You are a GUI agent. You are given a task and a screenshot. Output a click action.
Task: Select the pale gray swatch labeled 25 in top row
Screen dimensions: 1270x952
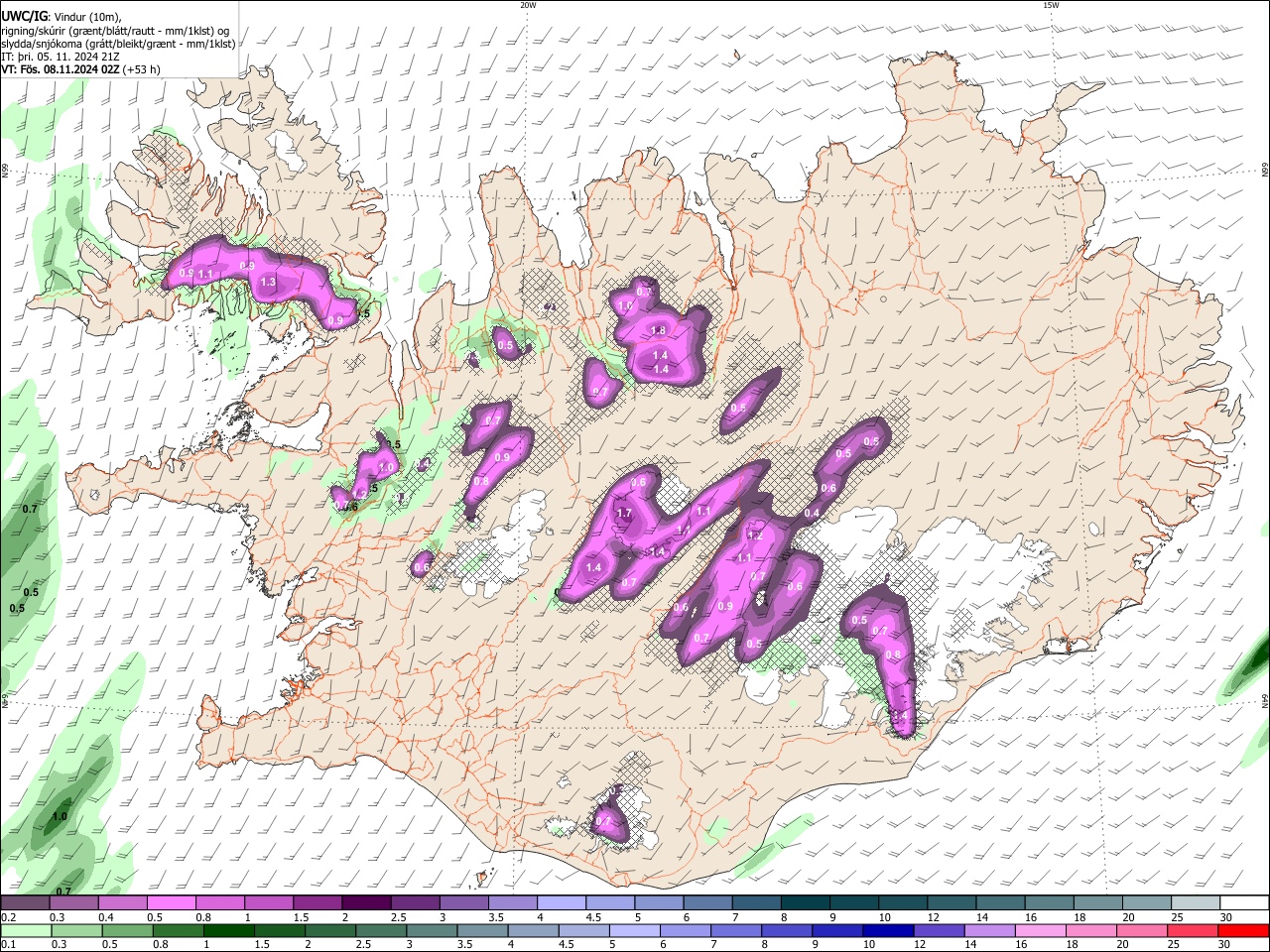(x=1195, y=903)
